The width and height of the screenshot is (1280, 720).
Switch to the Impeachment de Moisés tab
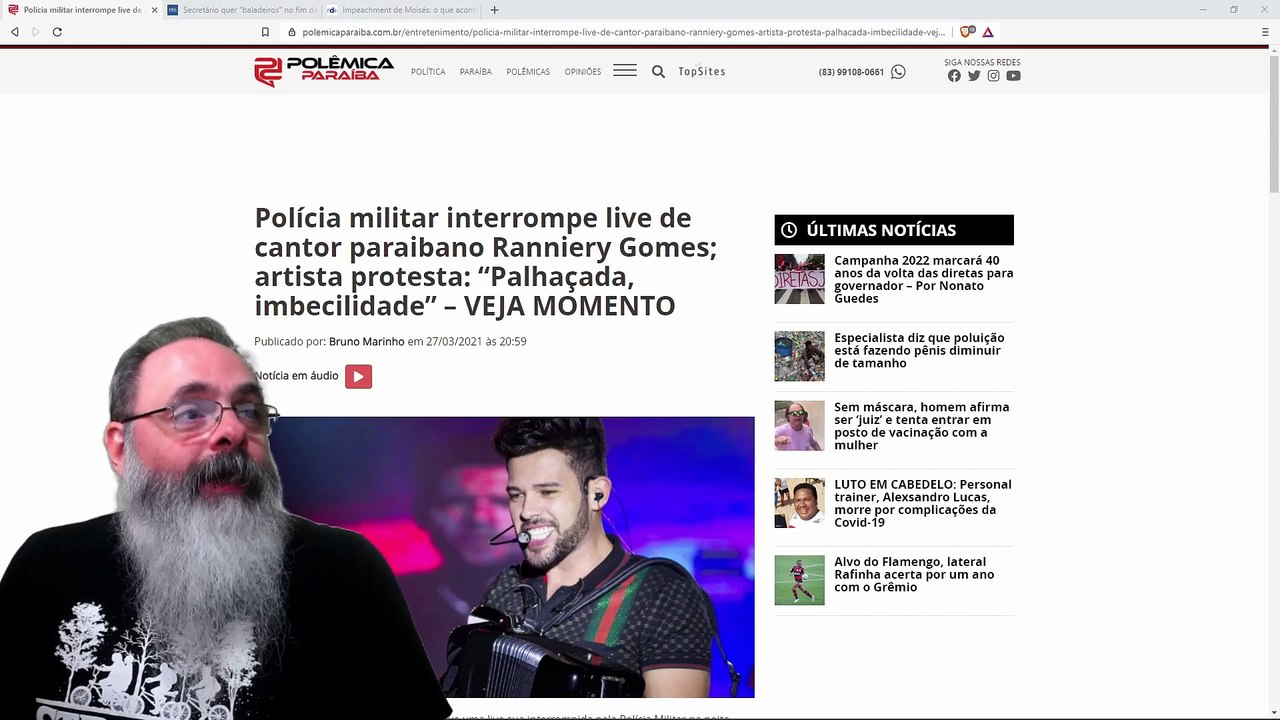coord(403,10)
